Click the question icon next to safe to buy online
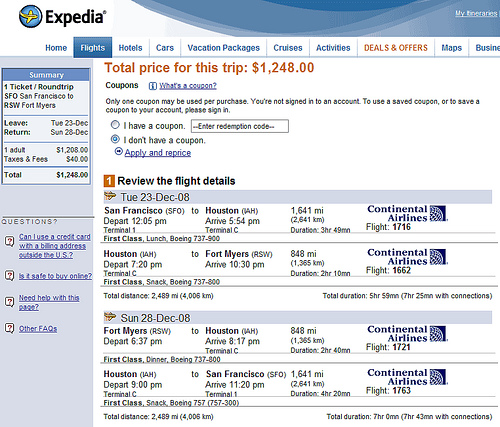This screenshot has height=427, width=500. (9, 276)
